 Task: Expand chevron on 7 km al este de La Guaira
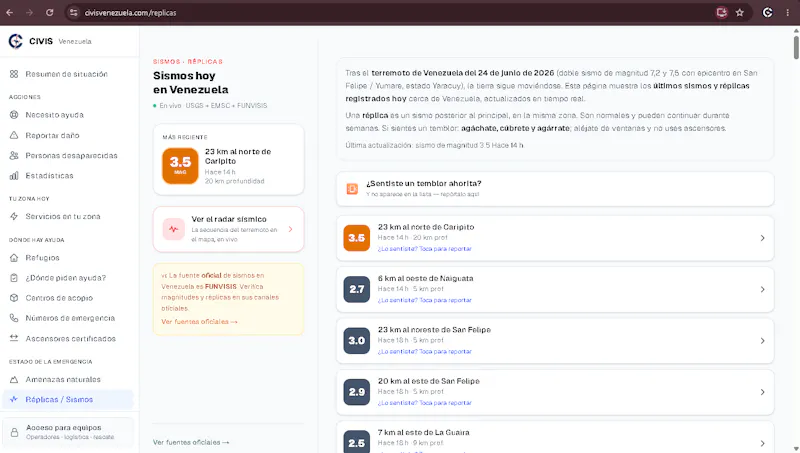[762, 443]
